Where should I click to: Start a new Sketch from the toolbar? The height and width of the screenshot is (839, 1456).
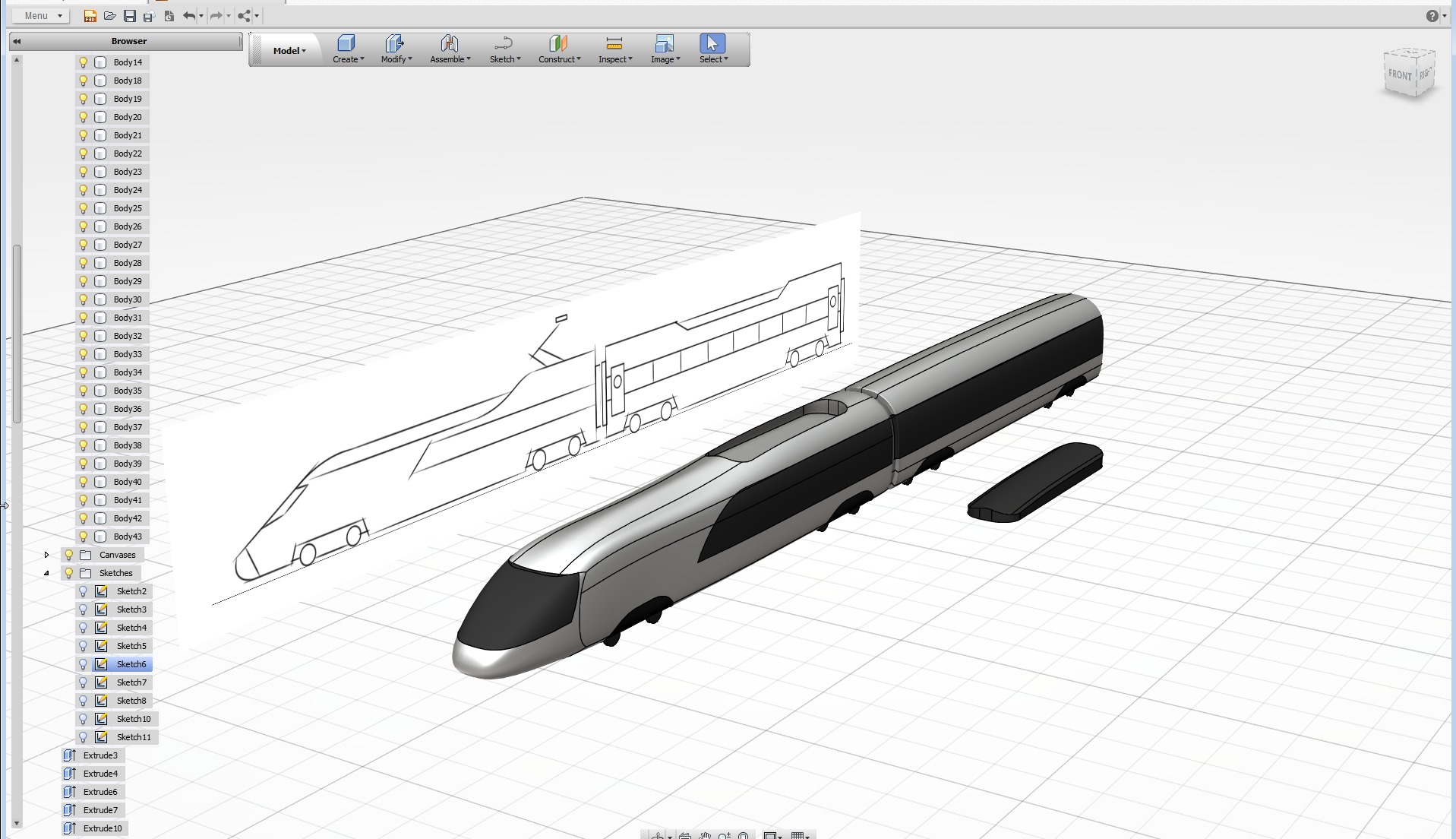[503, 49]
